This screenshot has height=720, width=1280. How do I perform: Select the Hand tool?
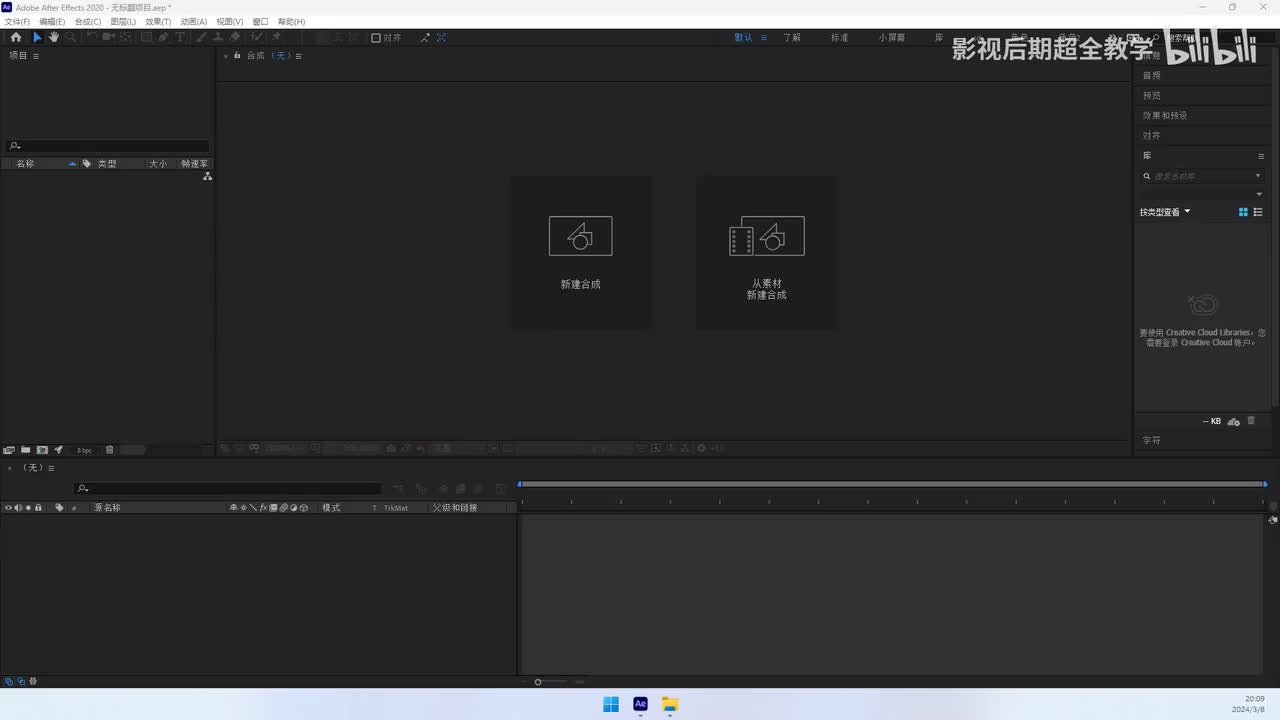pos(54,37)
